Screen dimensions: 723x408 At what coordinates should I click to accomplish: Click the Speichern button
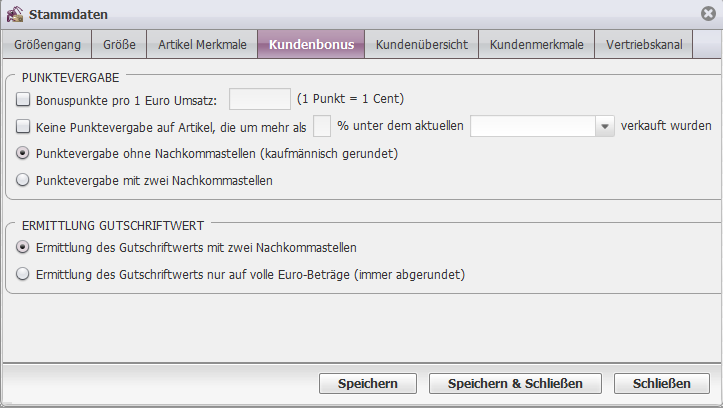tap(367, 384)
